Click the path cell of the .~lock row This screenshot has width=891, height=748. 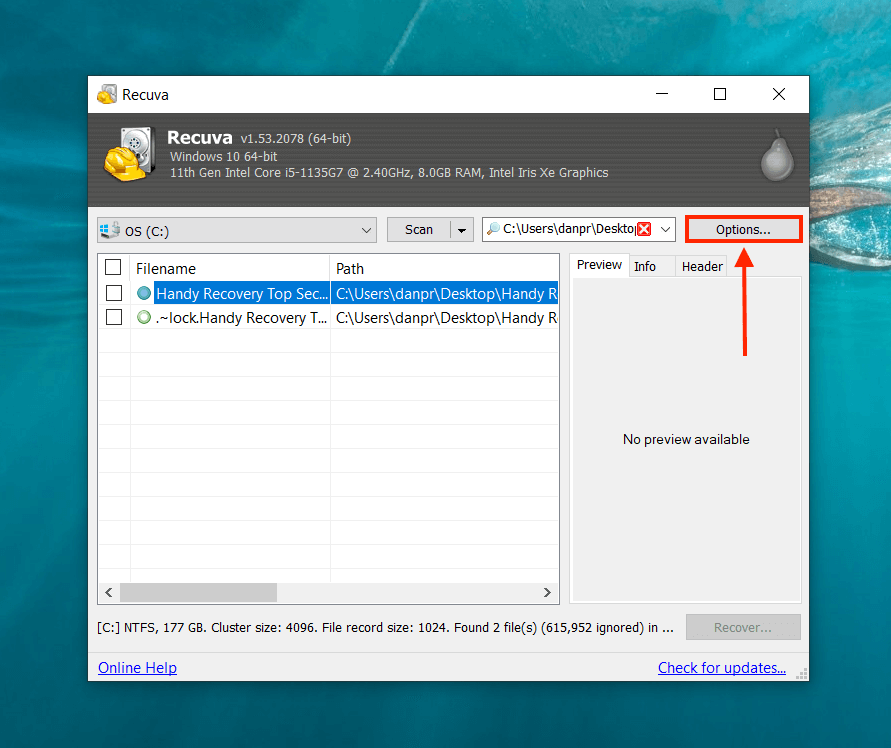click(444, 318)
